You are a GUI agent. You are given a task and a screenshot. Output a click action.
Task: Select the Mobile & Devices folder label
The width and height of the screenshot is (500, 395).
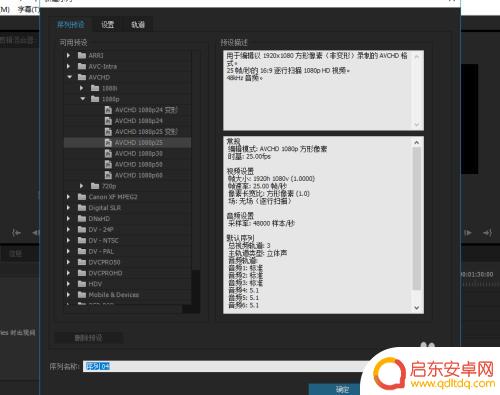click(114, 295)
